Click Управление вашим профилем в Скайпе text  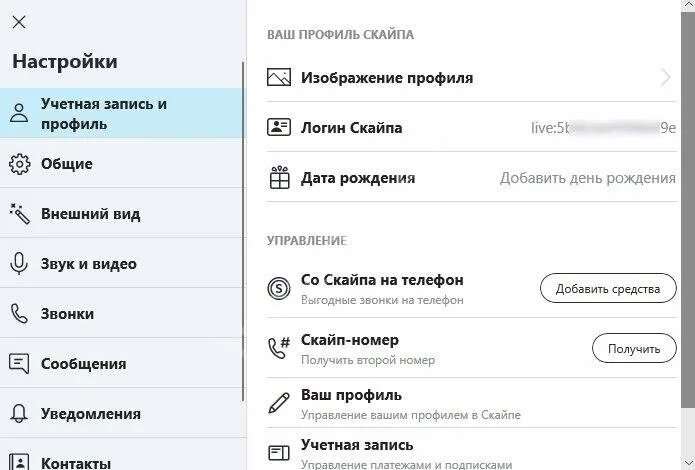pyautogui.click(x=411, y=415)
